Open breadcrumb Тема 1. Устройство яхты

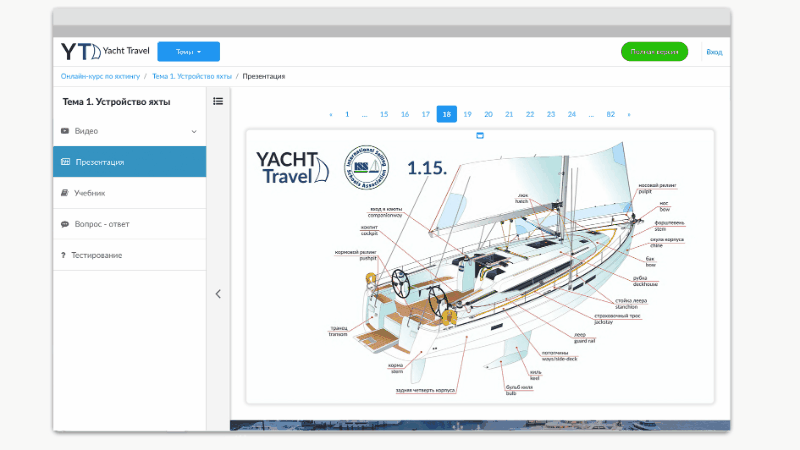[191, 76]
